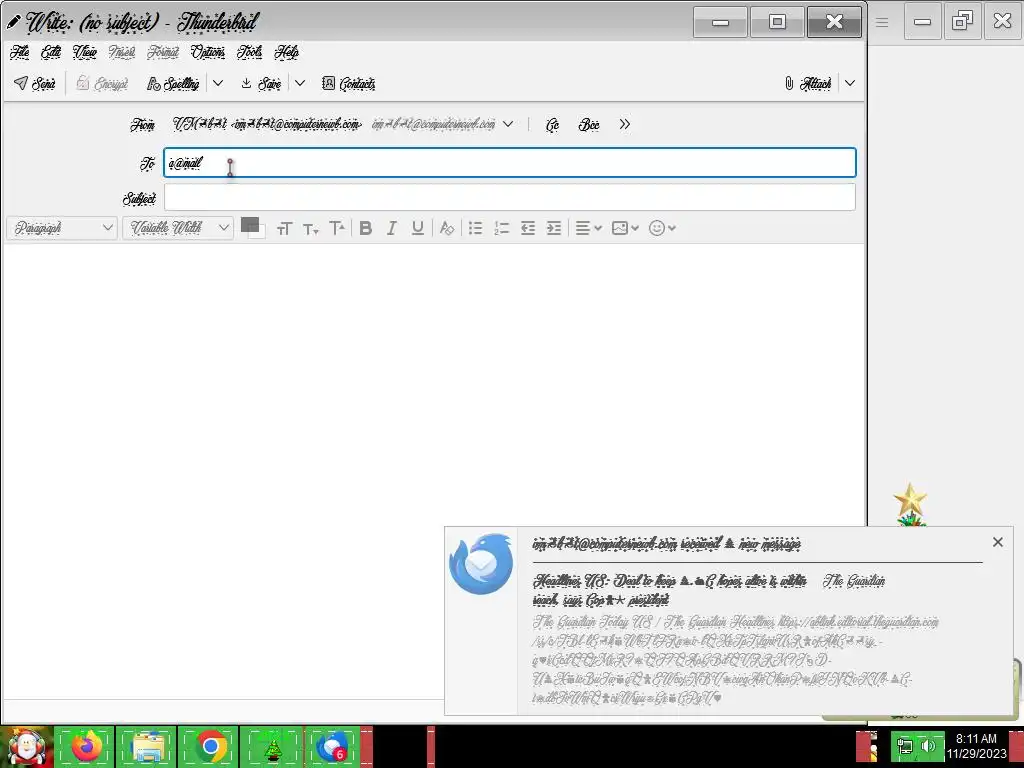Add a Cc address field
The image size is (1024, 768).
(x=552, y=125)
